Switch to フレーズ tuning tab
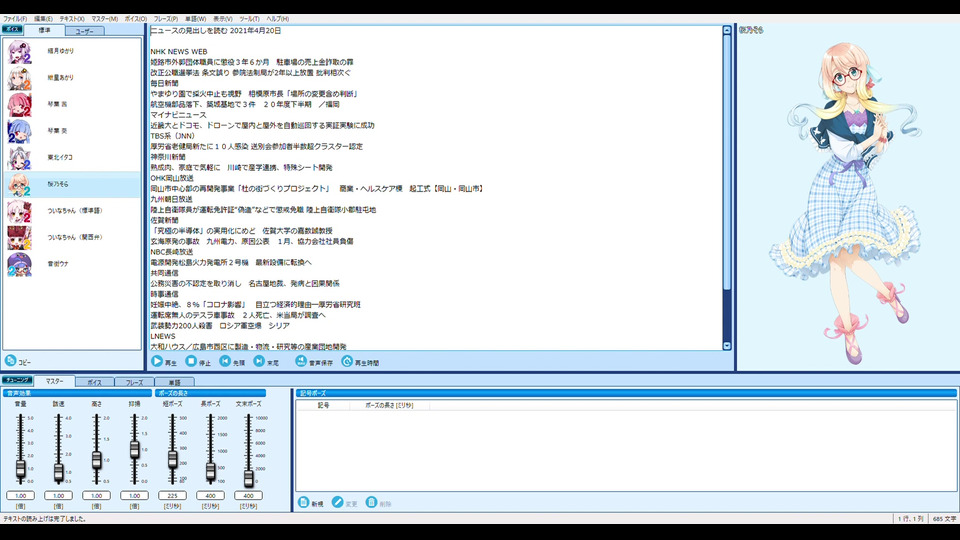This screenshot has width=960, height=540. click(134, 382)
